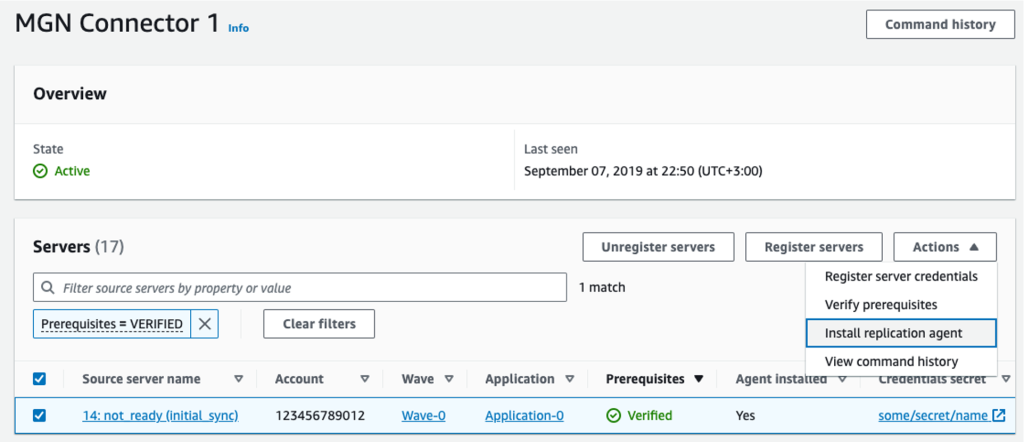Open Command history button
This screenshot has width=1024, height=442.
click(940, 25)
